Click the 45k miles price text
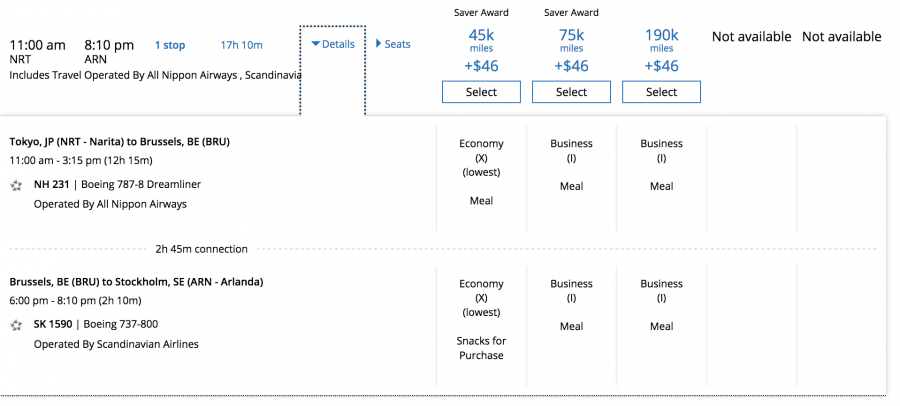Image resolution: width=900 pixels, height=406 pixels. 481,36
